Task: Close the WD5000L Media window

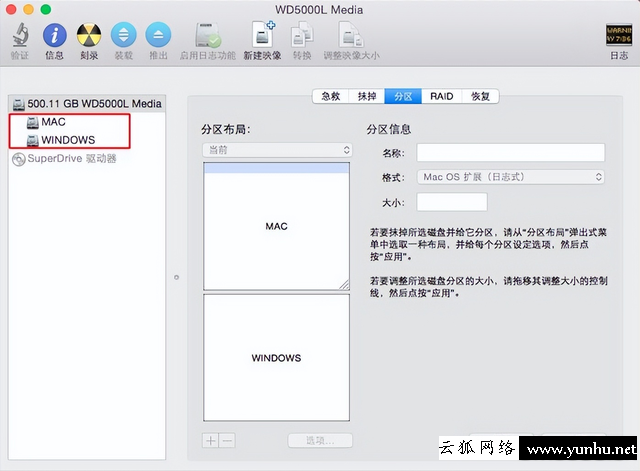Action: point(11,9)
